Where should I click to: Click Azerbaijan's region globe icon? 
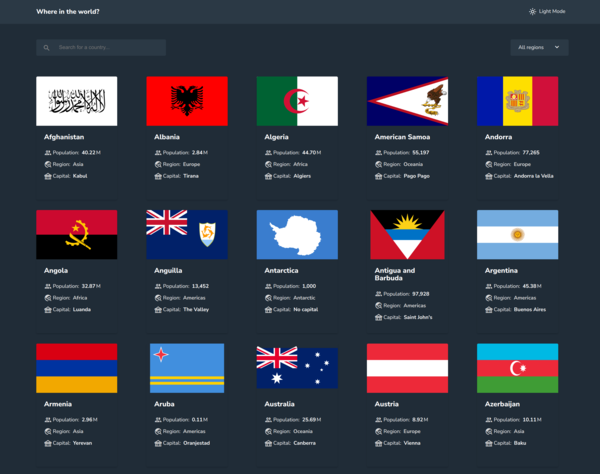click(489, 432)
